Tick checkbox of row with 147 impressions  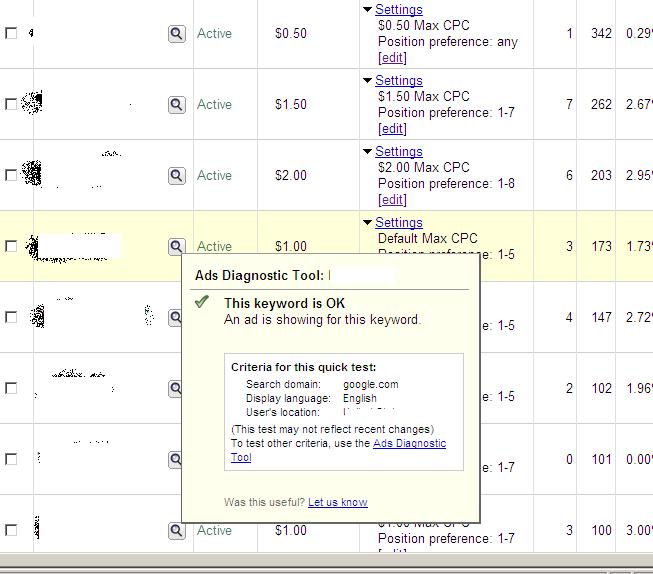[x=11, y=317]
